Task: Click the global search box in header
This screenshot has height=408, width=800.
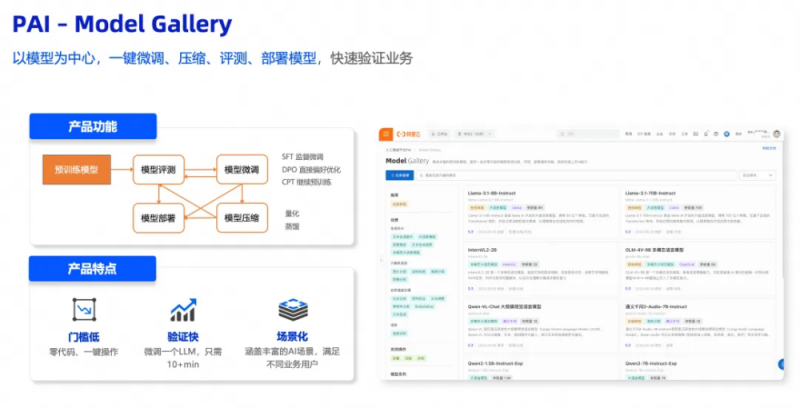Action: (x=588, y=134)
